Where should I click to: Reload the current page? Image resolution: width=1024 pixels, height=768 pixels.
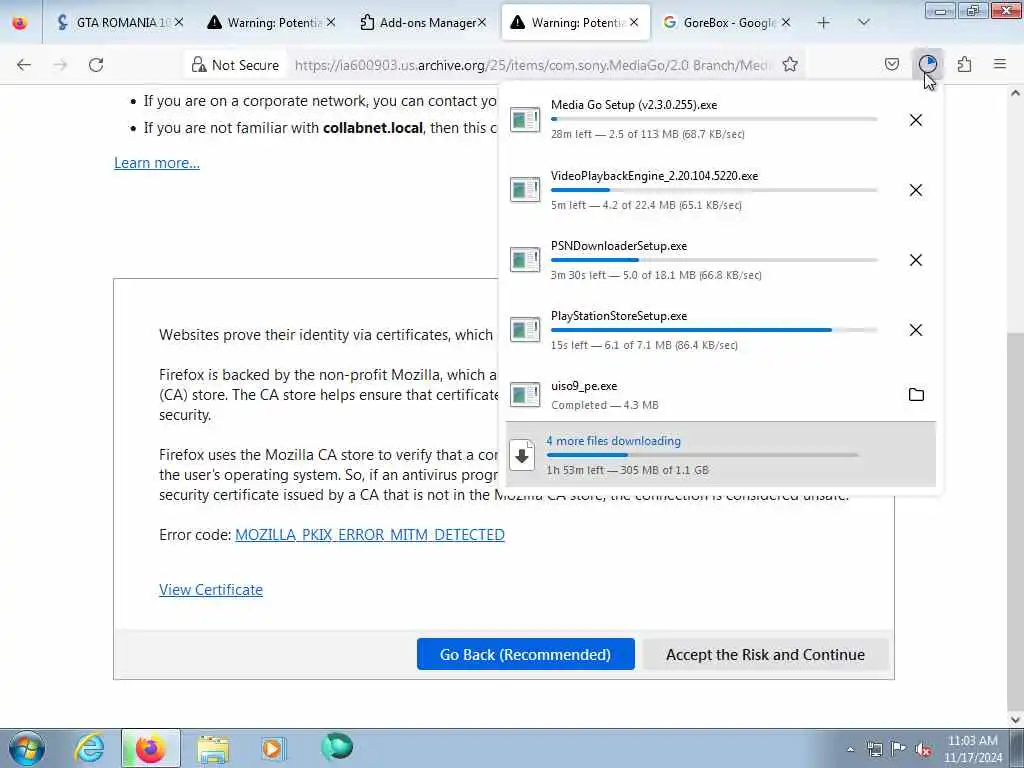coord(96,65)
